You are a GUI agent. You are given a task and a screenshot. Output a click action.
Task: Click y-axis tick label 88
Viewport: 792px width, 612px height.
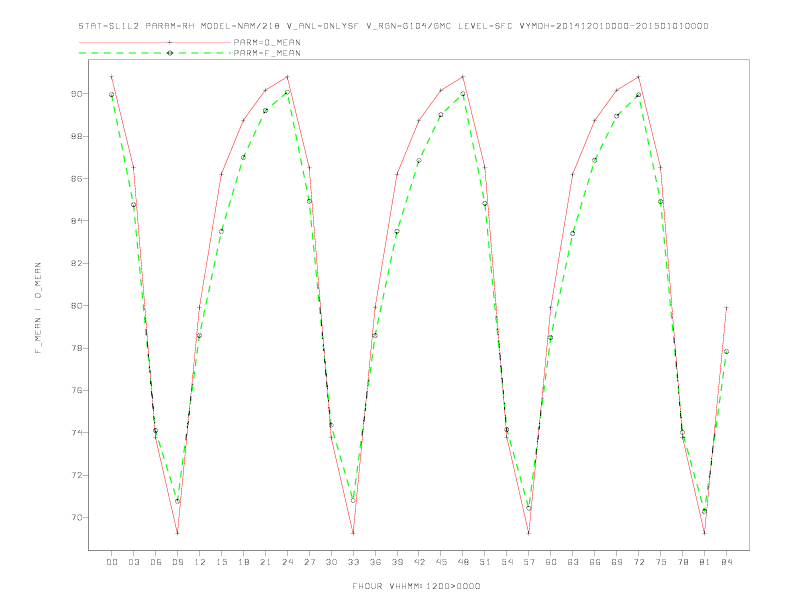[77, 136]
